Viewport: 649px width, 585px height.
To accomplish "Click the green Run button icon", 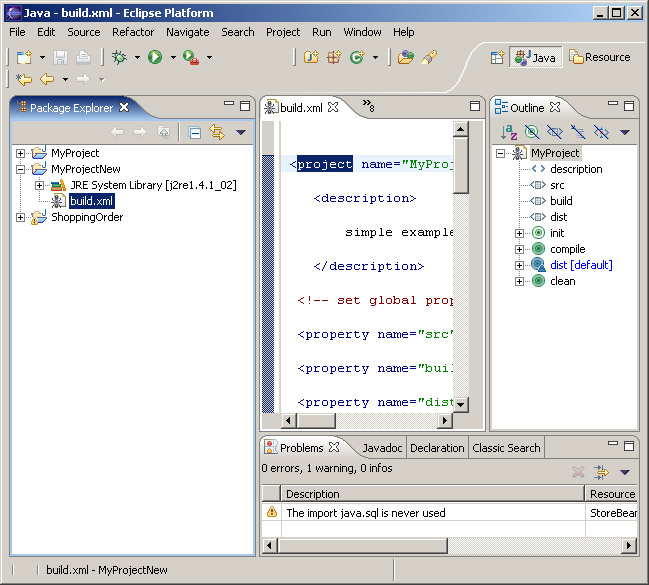I will click(x=155, y=58).
